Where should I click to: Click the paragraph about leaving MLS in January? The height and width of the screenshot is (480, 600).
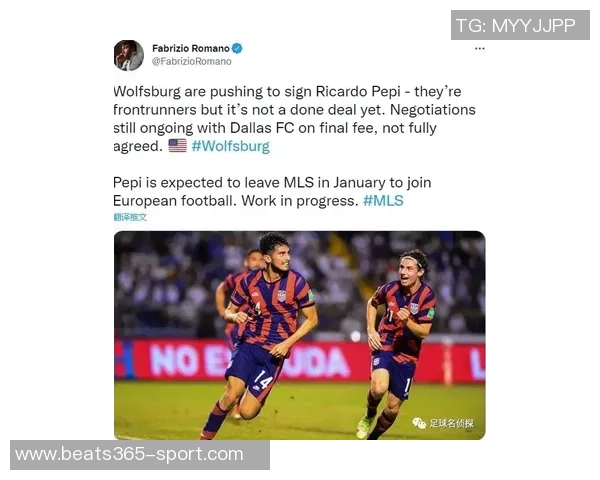point(272,192)
